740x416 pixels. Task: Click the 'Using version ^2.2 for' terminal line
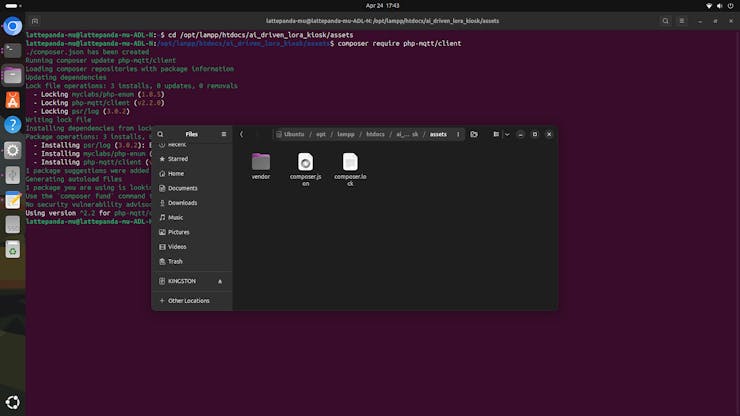coord(88,213)
